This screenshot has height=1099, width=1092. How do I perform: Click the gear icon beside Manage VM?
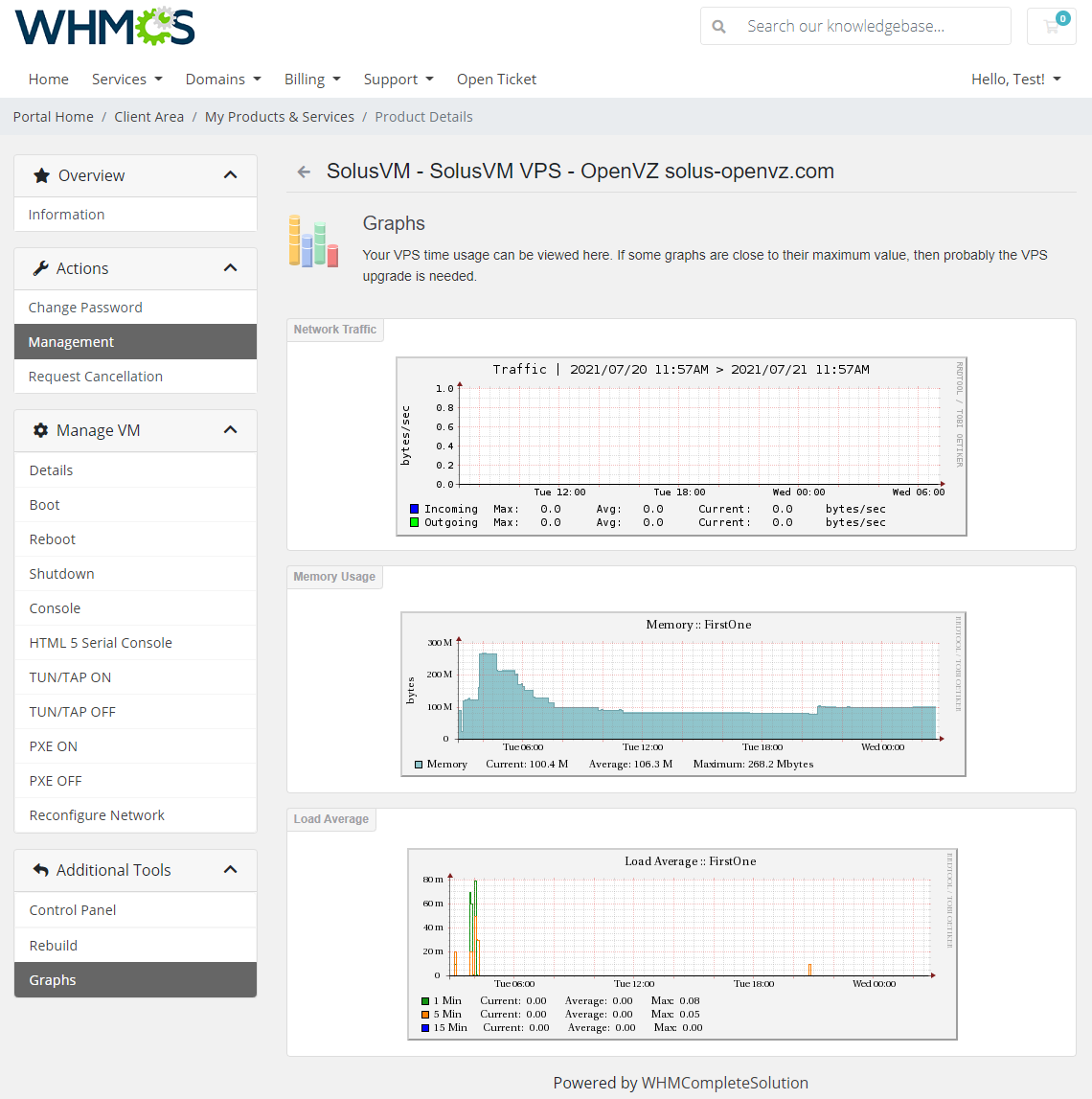[x=40, y=429]
